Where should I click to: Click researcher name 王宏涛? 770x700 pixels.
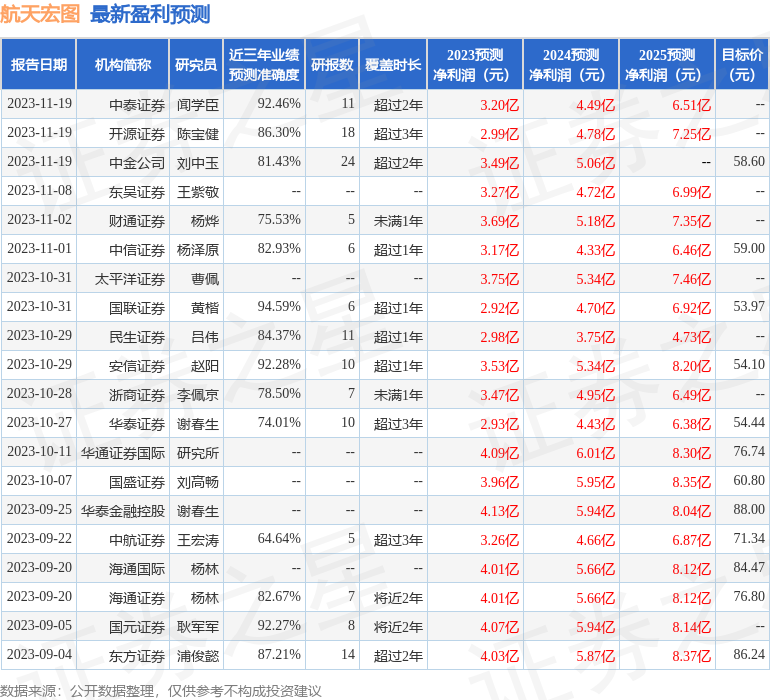tap(197, 539)
